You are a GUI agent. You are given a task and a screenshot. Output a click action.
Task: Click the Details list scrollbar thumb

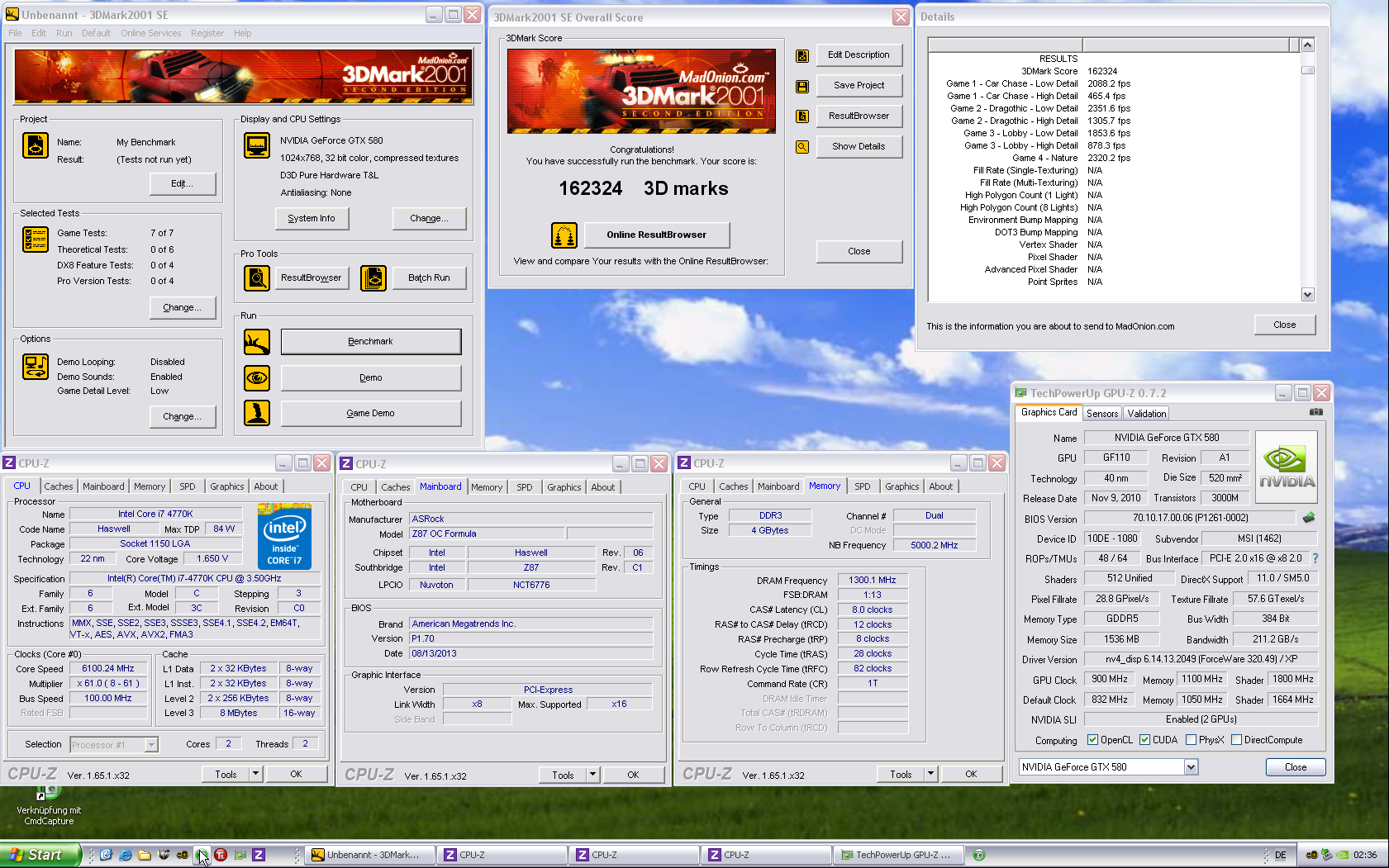pyautogui.click(x=1307, y=70)
